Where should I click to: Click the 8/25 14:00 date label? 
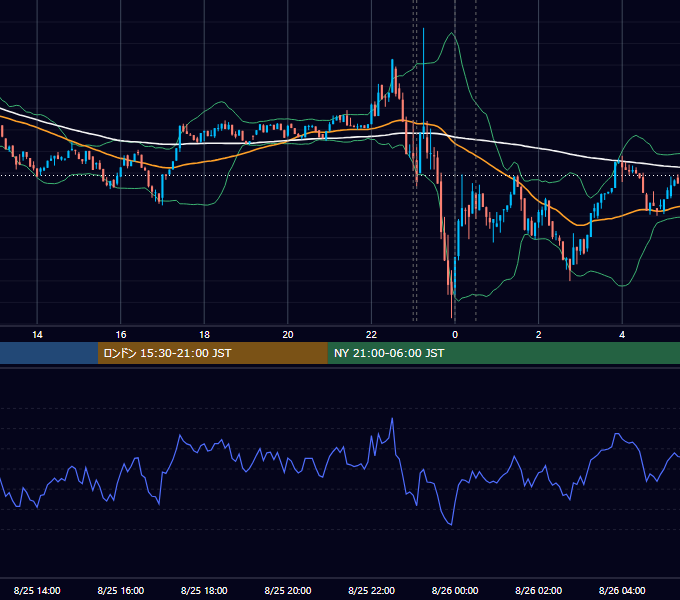[x=37, y=590]
